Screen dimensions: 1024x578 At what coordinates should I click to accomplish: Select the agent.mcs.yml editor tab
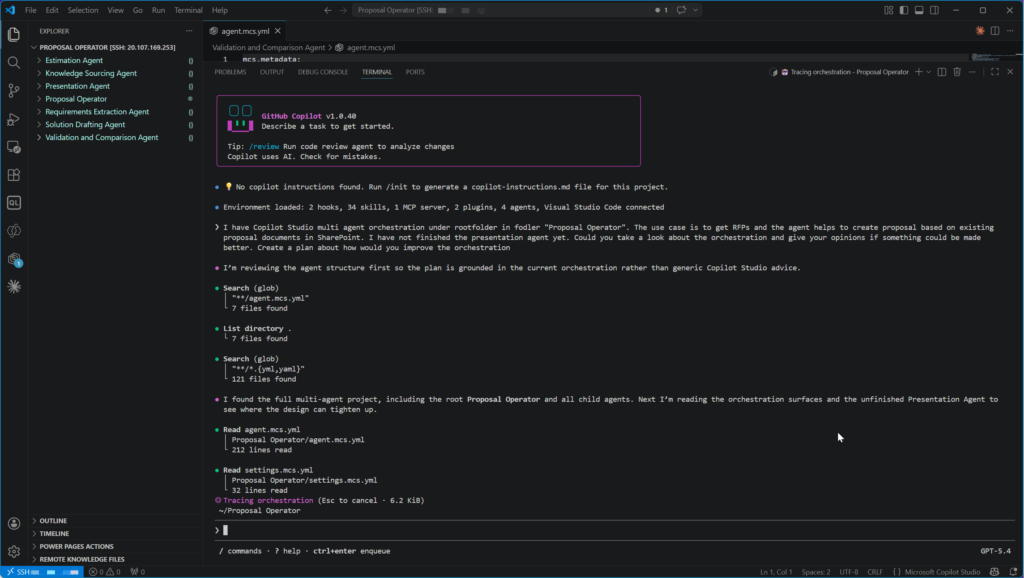coord(245,31)
